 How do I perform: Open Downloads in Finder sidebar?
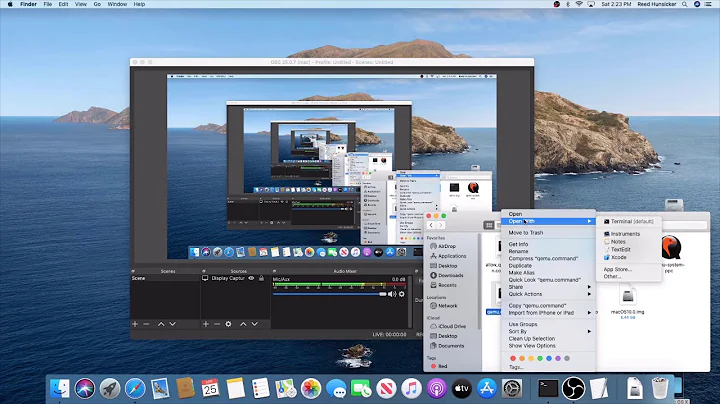[x=446, y=275]
